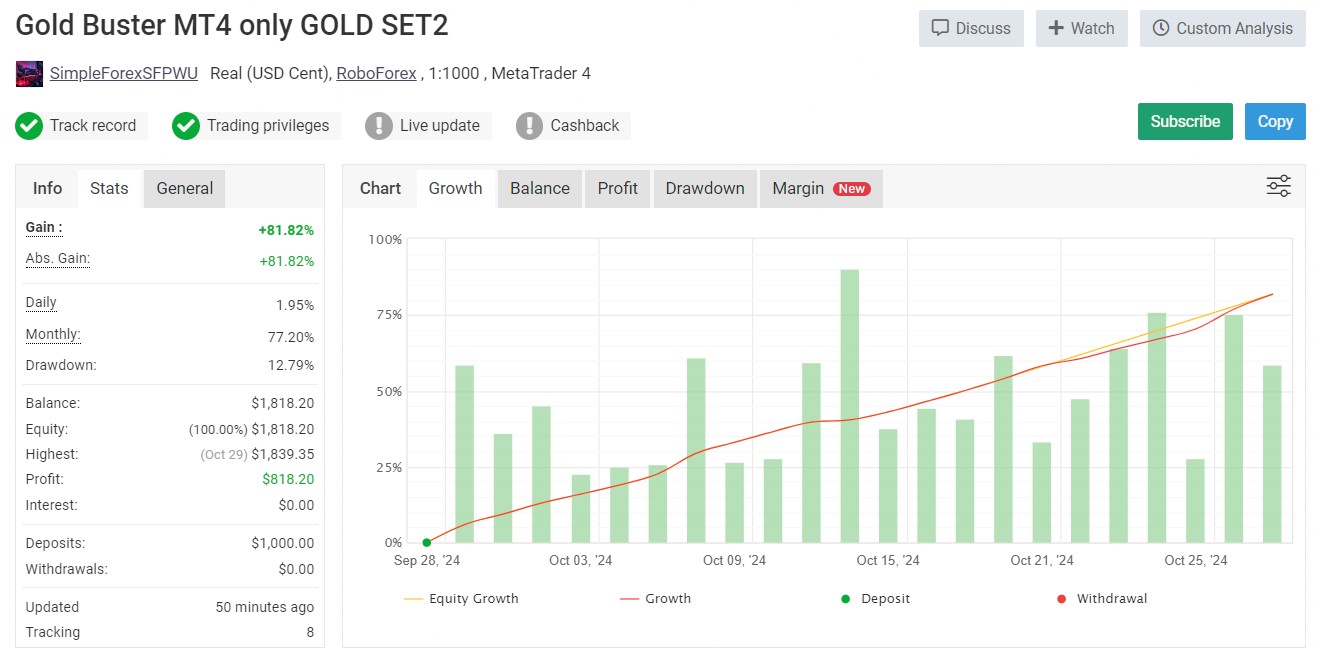The height and width of the screenshot is (649, 1317).
Task: Toggle Growth line in chart legend
Action: (656, 599)
